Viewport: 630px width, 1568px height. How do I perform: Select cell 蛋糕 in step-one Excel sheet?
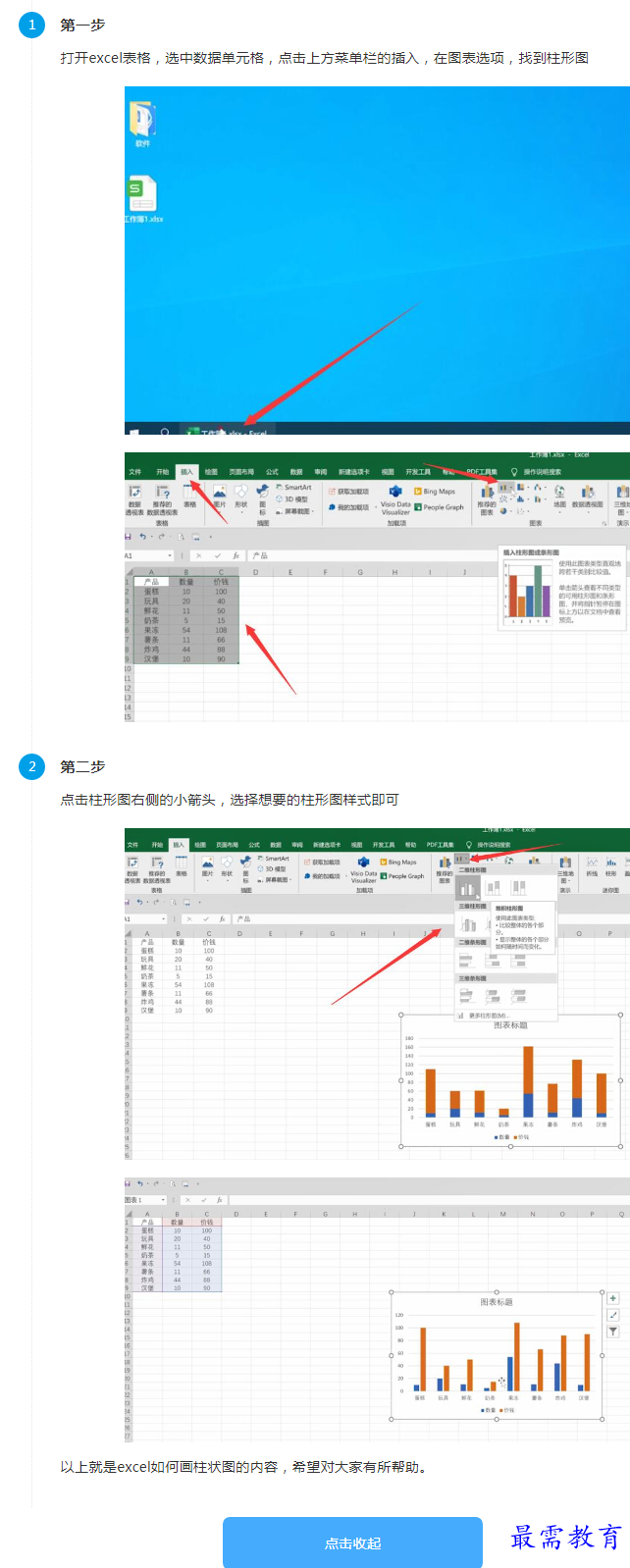pos(151,592)
